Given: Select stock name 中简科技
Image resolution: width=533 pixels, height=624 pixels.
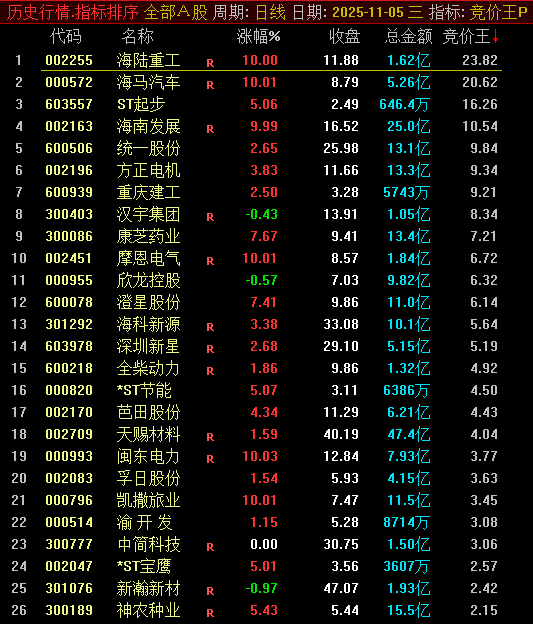Looking at the screenshot, I should point(148,544).
